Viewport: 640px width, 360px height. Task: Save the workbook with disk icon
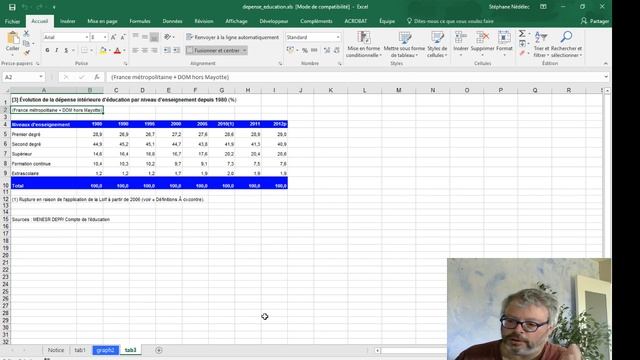pos(12,7)
